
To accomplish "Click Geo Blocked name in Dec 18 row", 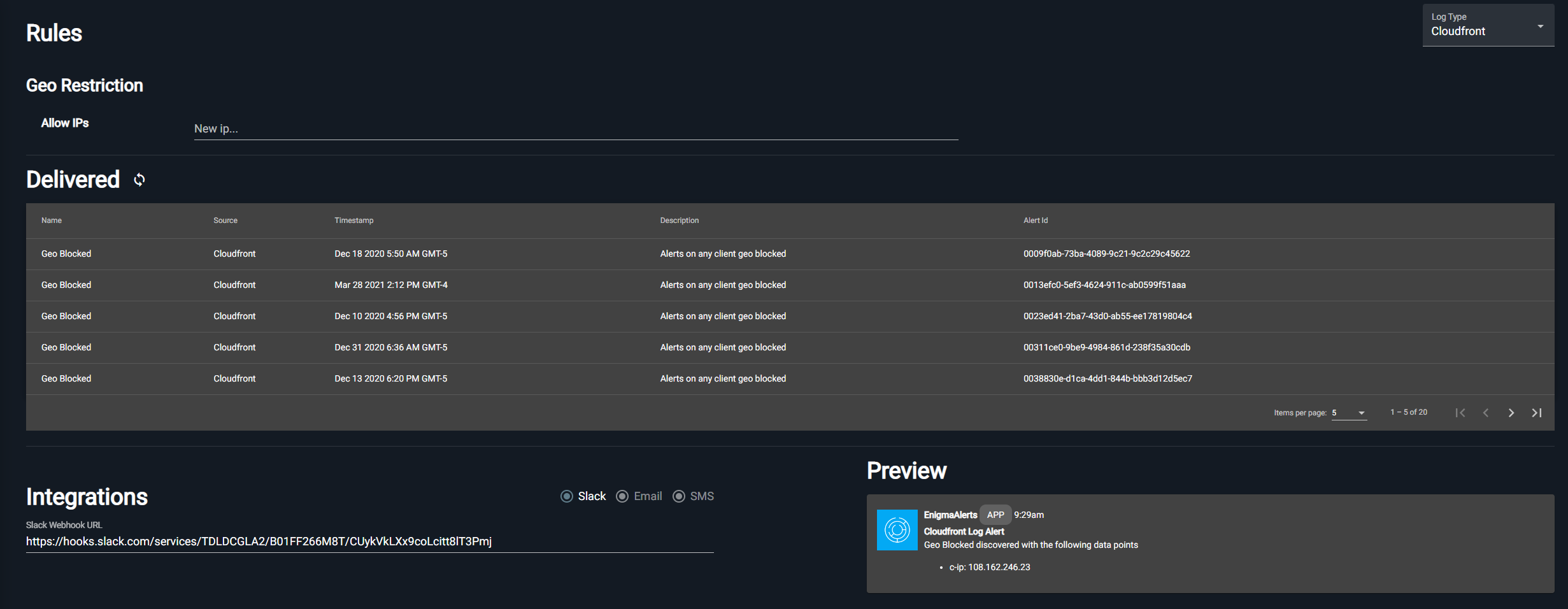I will (66, 254).
